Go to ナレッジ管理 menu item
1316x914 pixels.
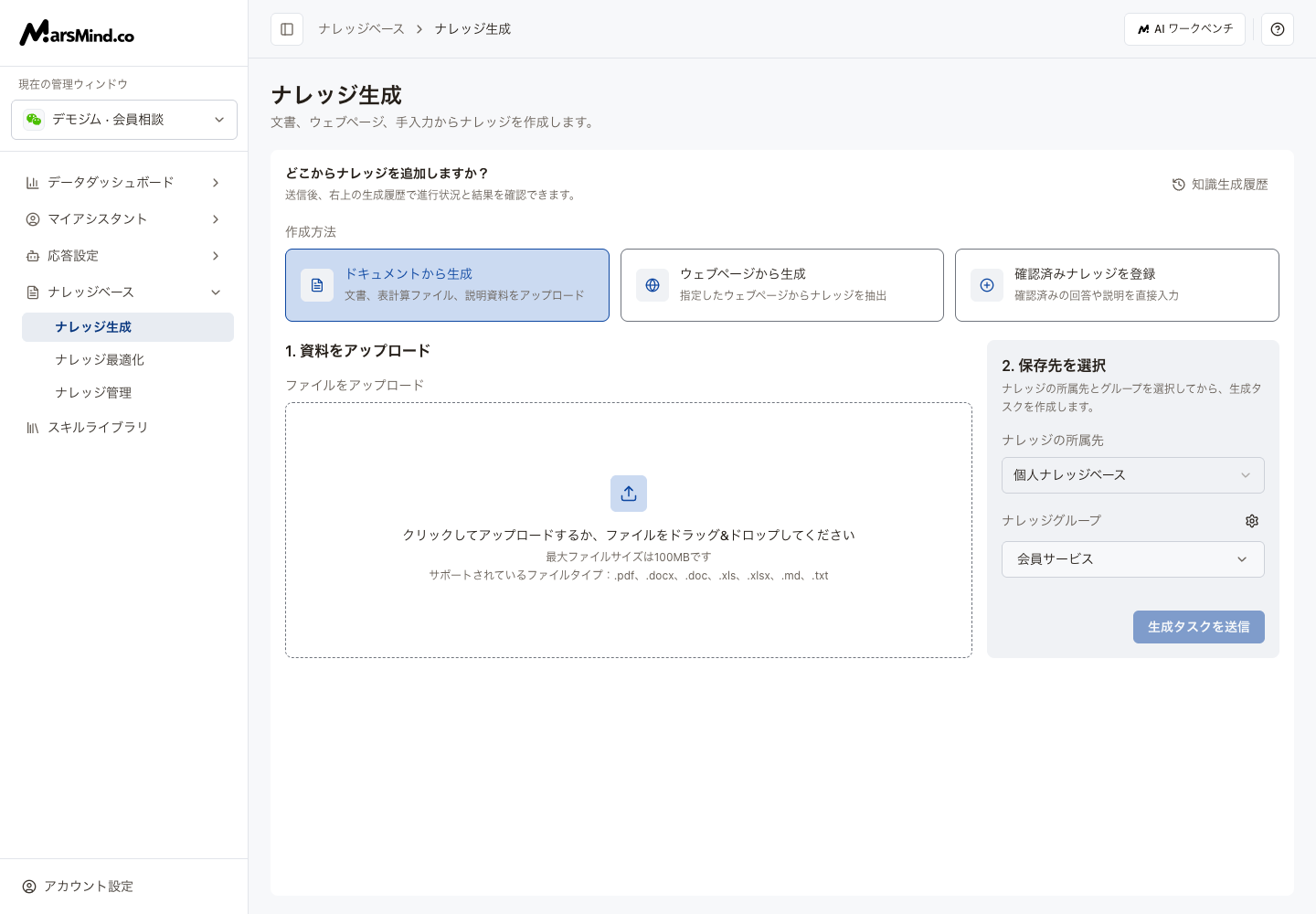(128, 393)
